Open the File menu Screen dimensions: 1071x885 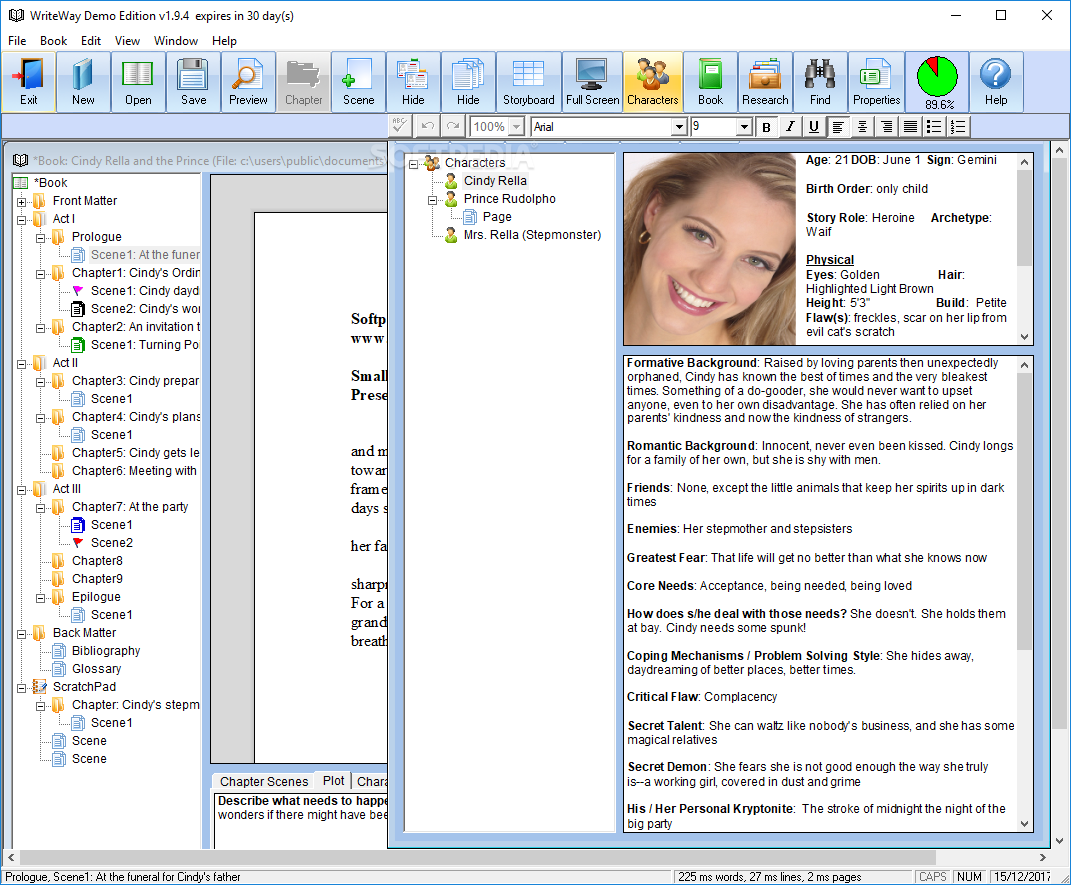pos(17,41)
